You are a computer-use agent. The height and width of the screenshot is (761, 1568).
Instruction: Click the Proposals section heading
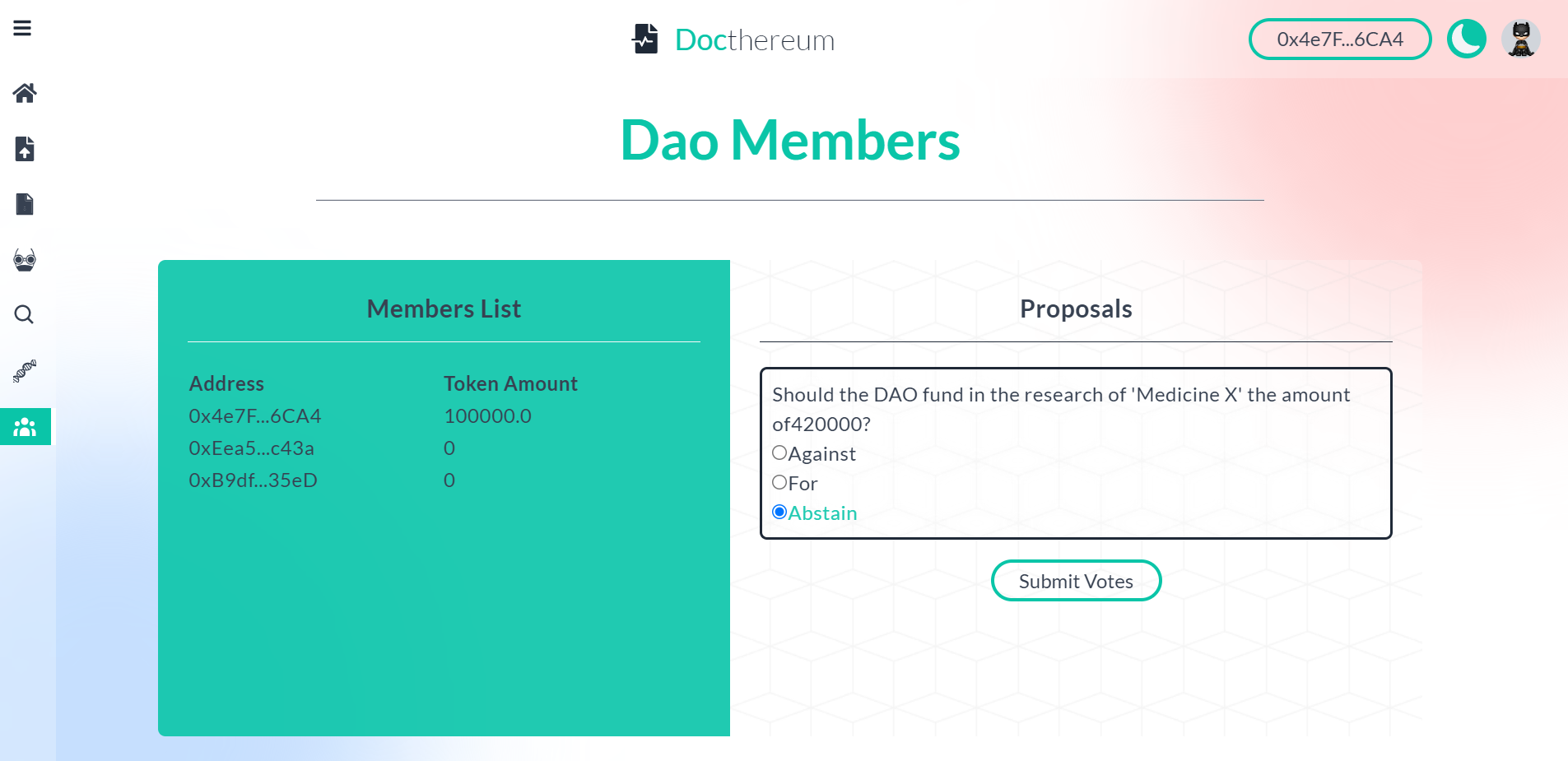tap(1076, 309)
